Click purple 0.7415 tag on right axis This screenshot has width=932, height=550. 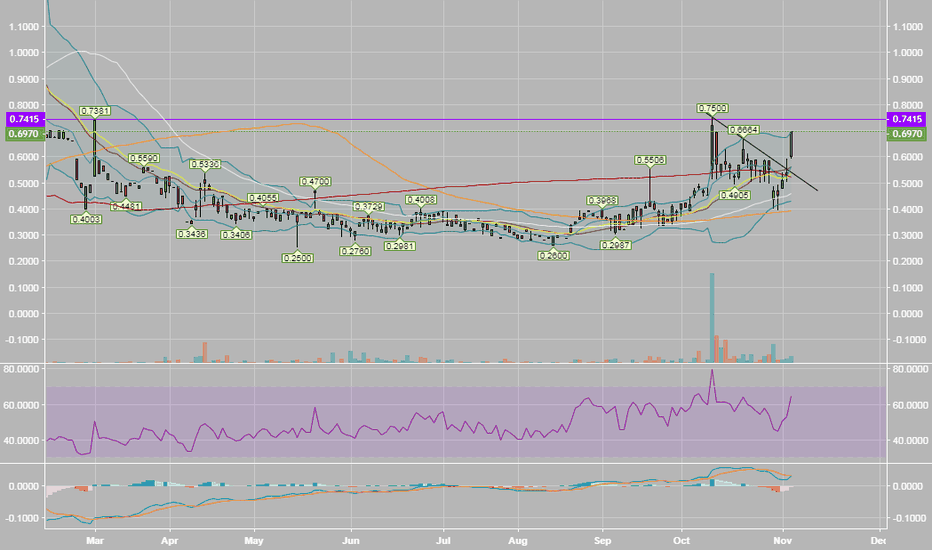[906, 119]
